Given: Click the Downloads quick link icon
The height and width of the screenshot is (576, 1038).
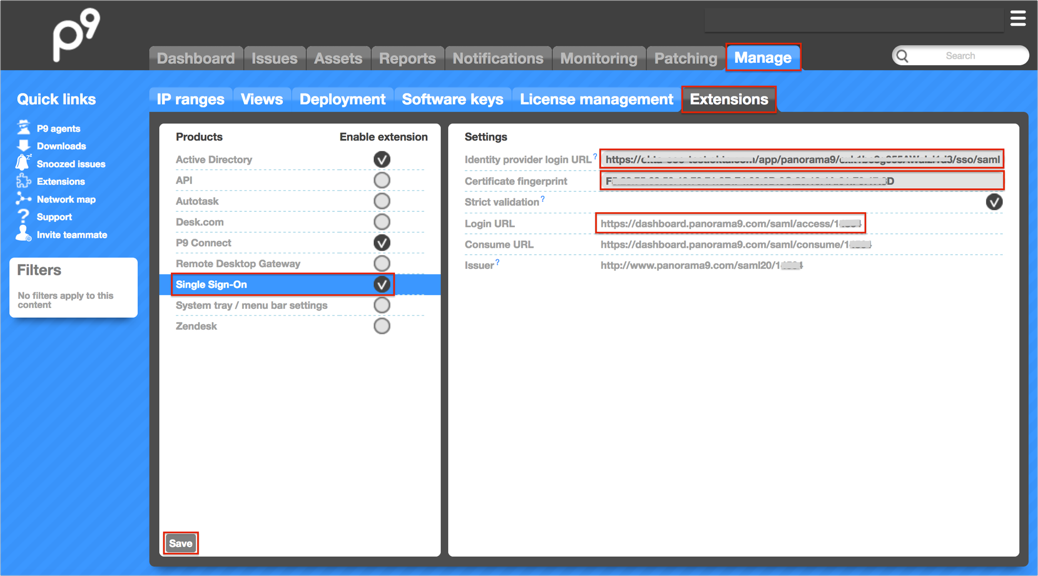Looking at the screenshot, I should [23, 146].
